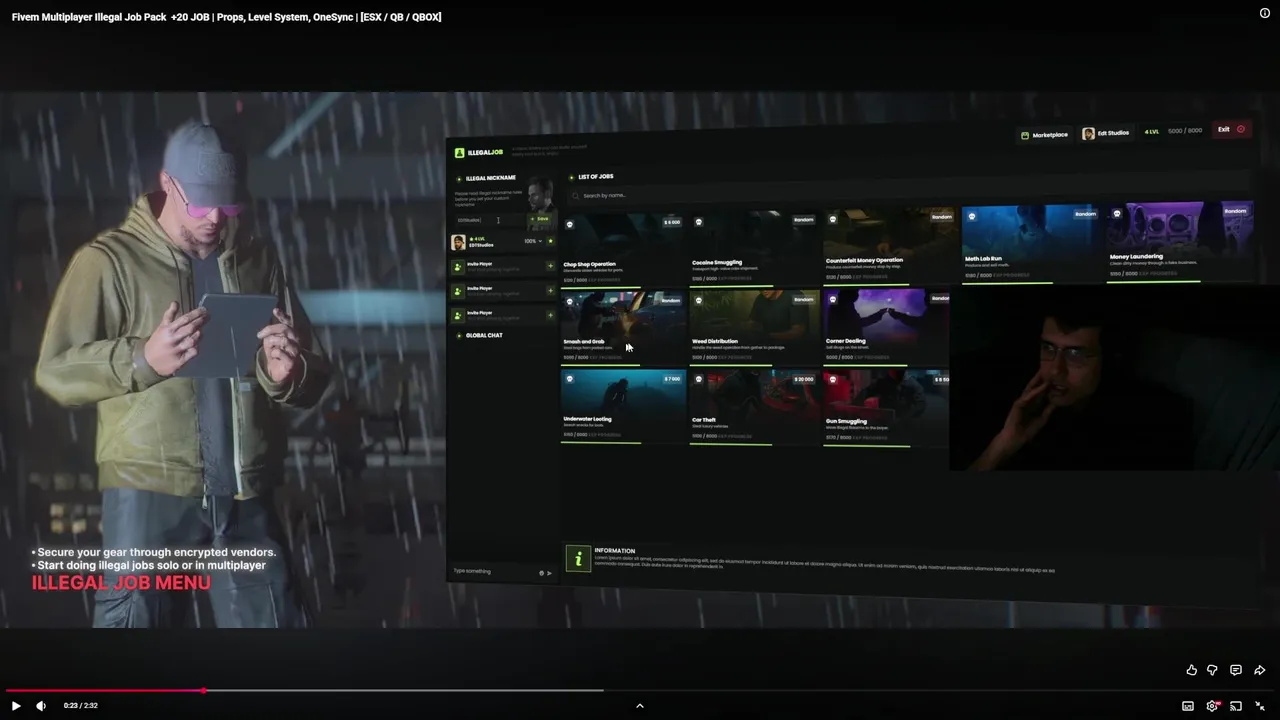The height and width of the screenshot is (720, 1280).
Task: Click the $ 20 000 reward tag
Action: pyautogui.click(x=804, y=380)
